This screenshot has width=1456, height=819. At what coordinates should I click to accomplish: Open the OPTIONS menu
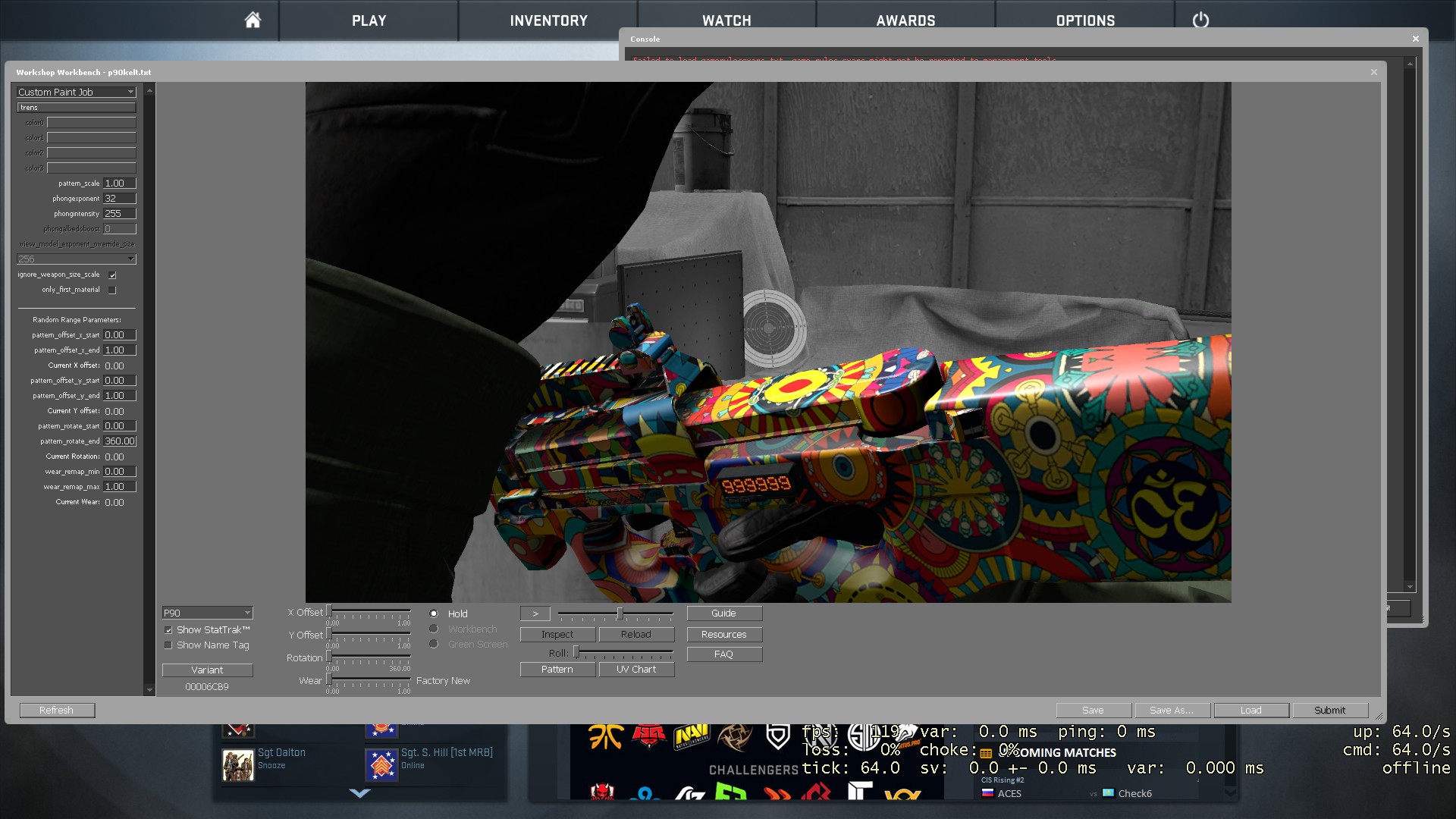1085,20
